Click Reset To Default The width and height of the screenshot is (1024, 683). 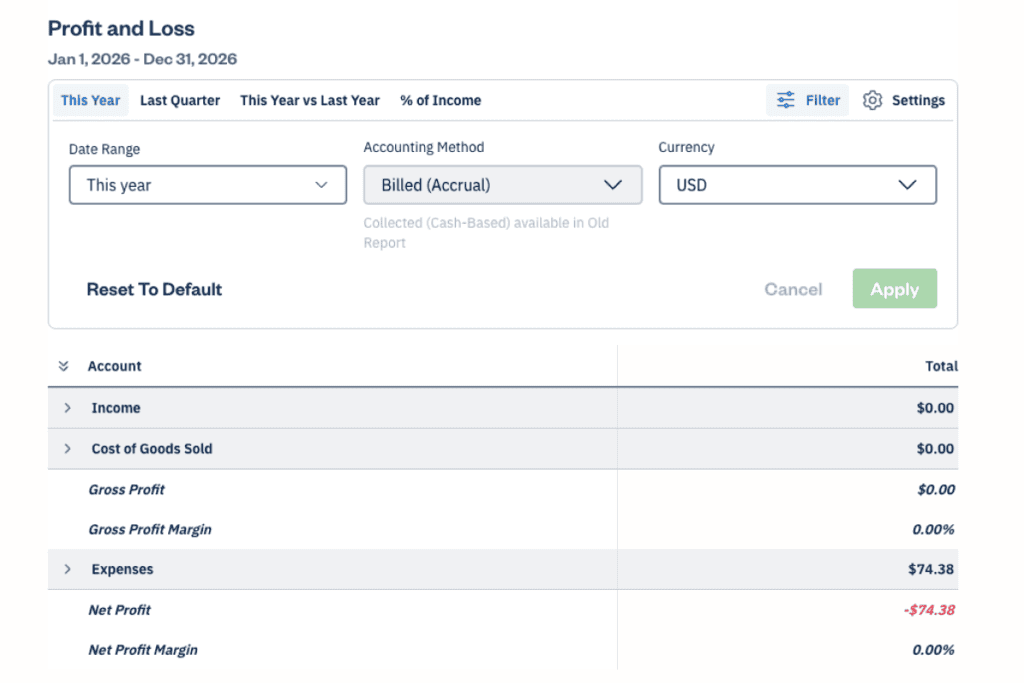[154, 289]
